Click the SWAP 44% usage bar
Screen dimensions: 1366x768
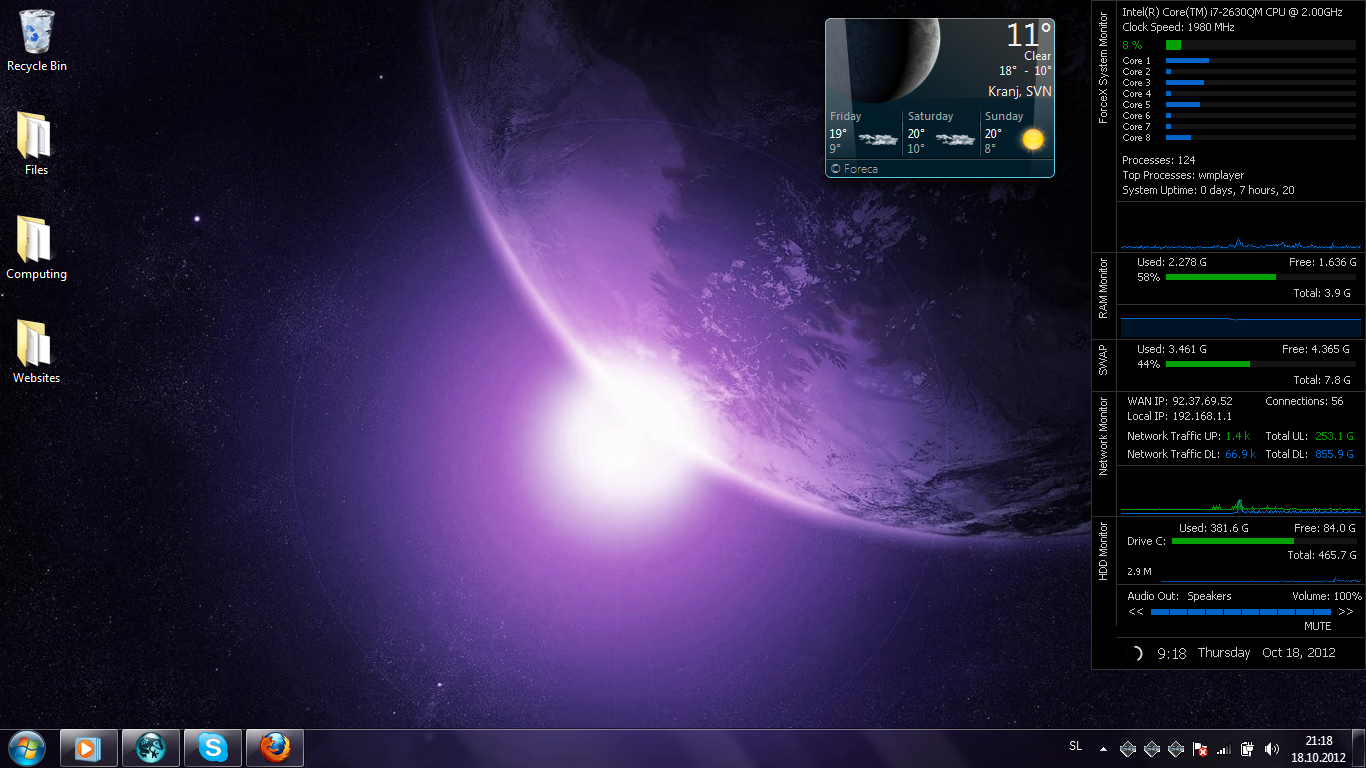pos(1261,364)
